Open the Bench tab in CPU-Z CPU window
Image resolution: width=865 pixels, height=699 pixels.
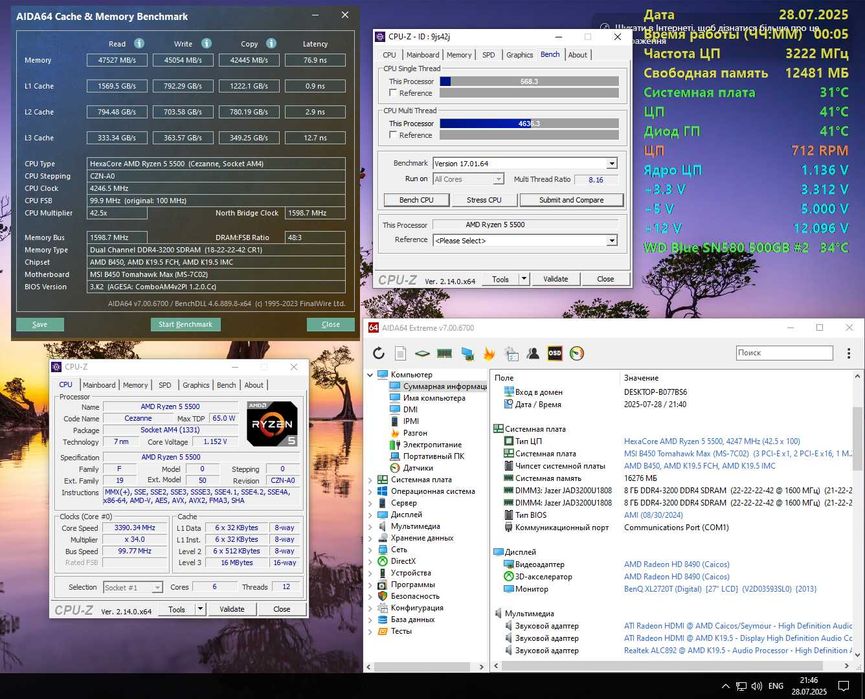pyautogui.click(x=226, y=385)
